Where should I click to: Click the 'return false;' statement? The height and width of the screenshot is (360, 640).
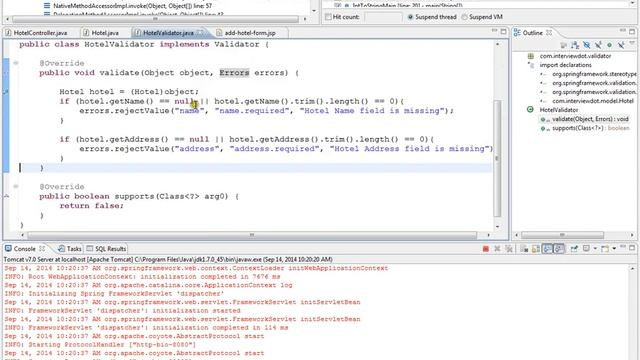tap(91, 206)
